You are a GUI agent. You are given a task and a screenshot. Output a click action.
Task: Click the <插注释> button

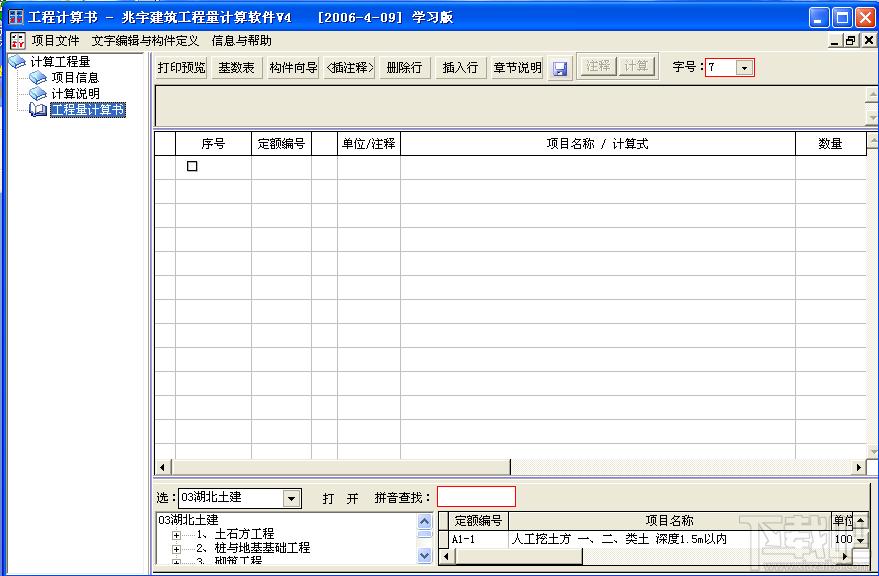(x=349, y=68)
